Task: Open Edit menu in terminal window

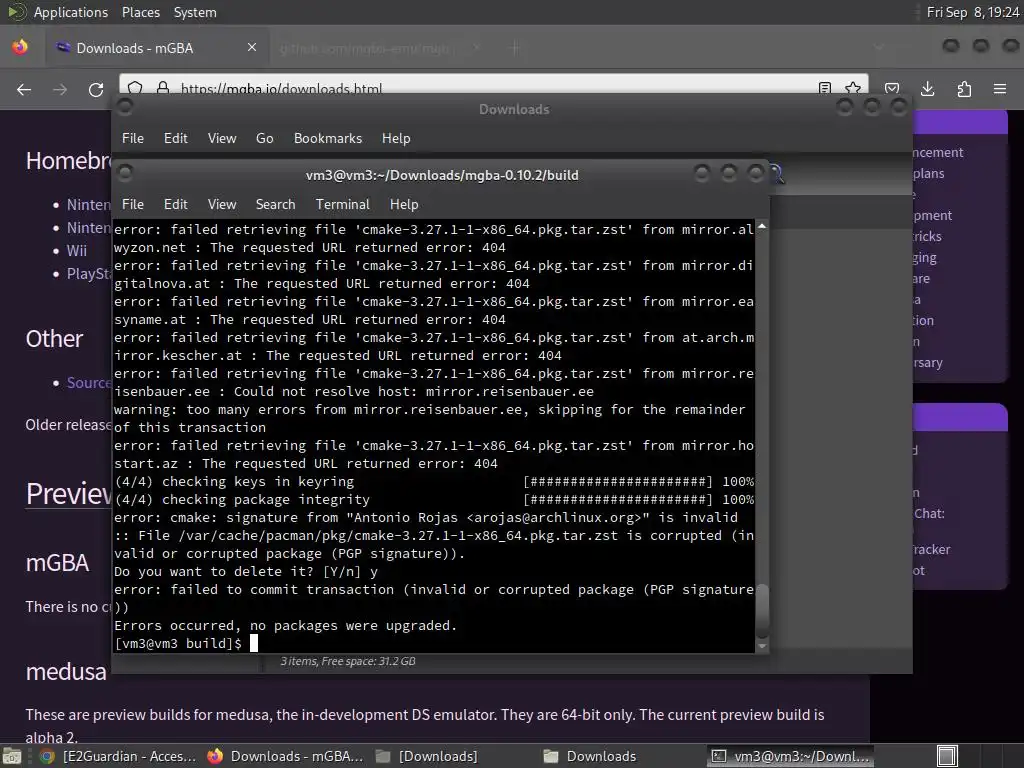Action: coord(176,204)
